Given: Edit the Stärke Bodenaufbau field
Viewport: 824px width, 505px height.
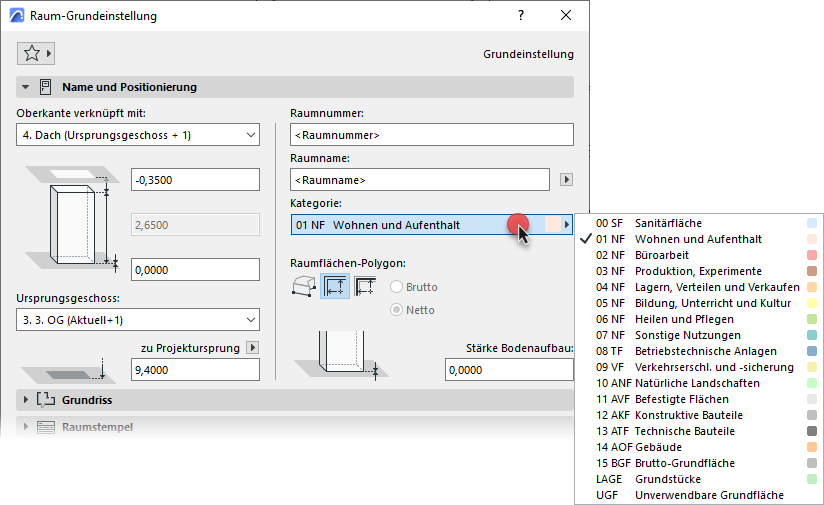Looking at the screenshot, I should (x=509, y=370).
